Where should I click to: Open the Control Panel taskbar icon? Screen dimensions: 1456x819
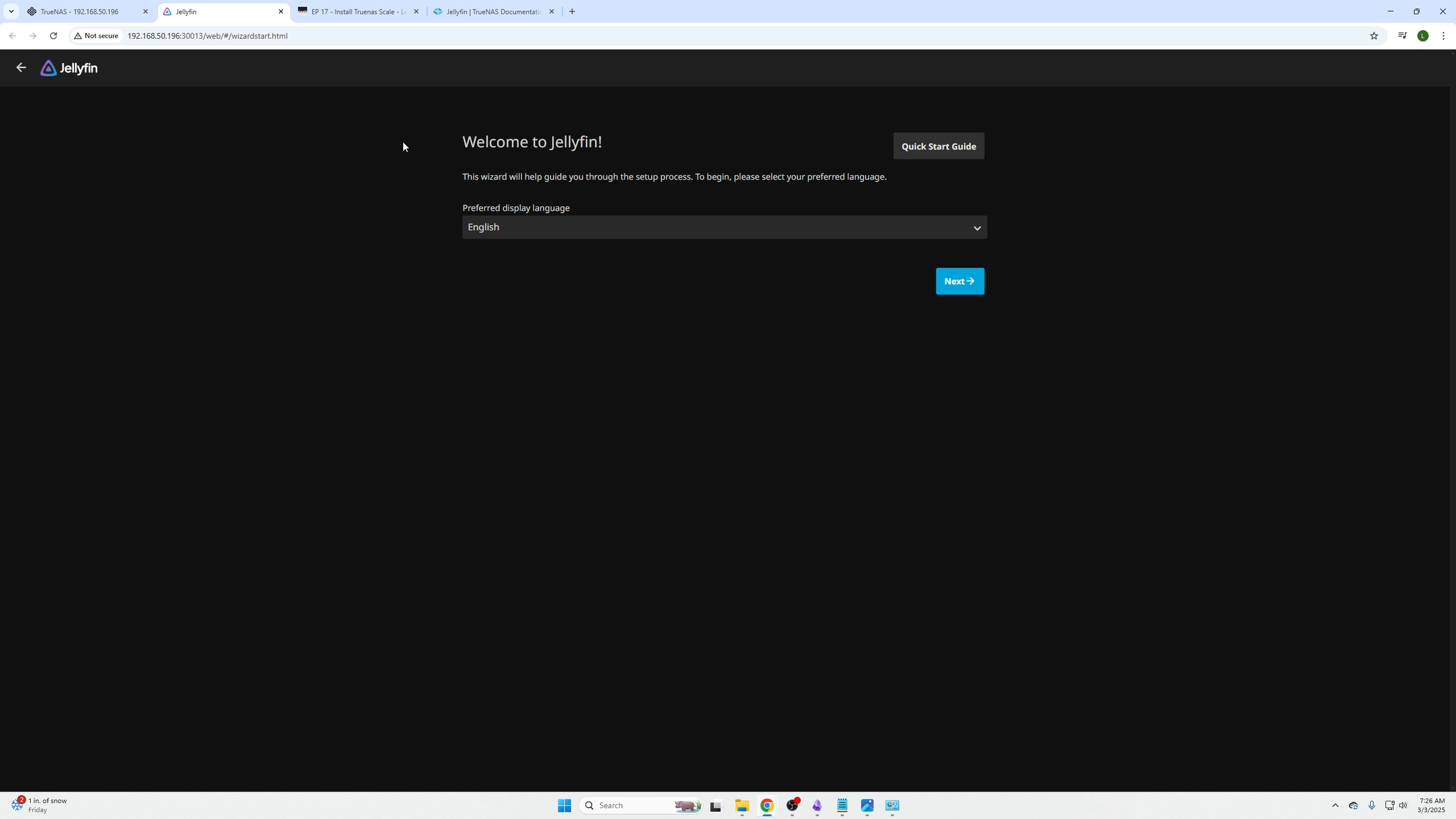coord(892,805)
